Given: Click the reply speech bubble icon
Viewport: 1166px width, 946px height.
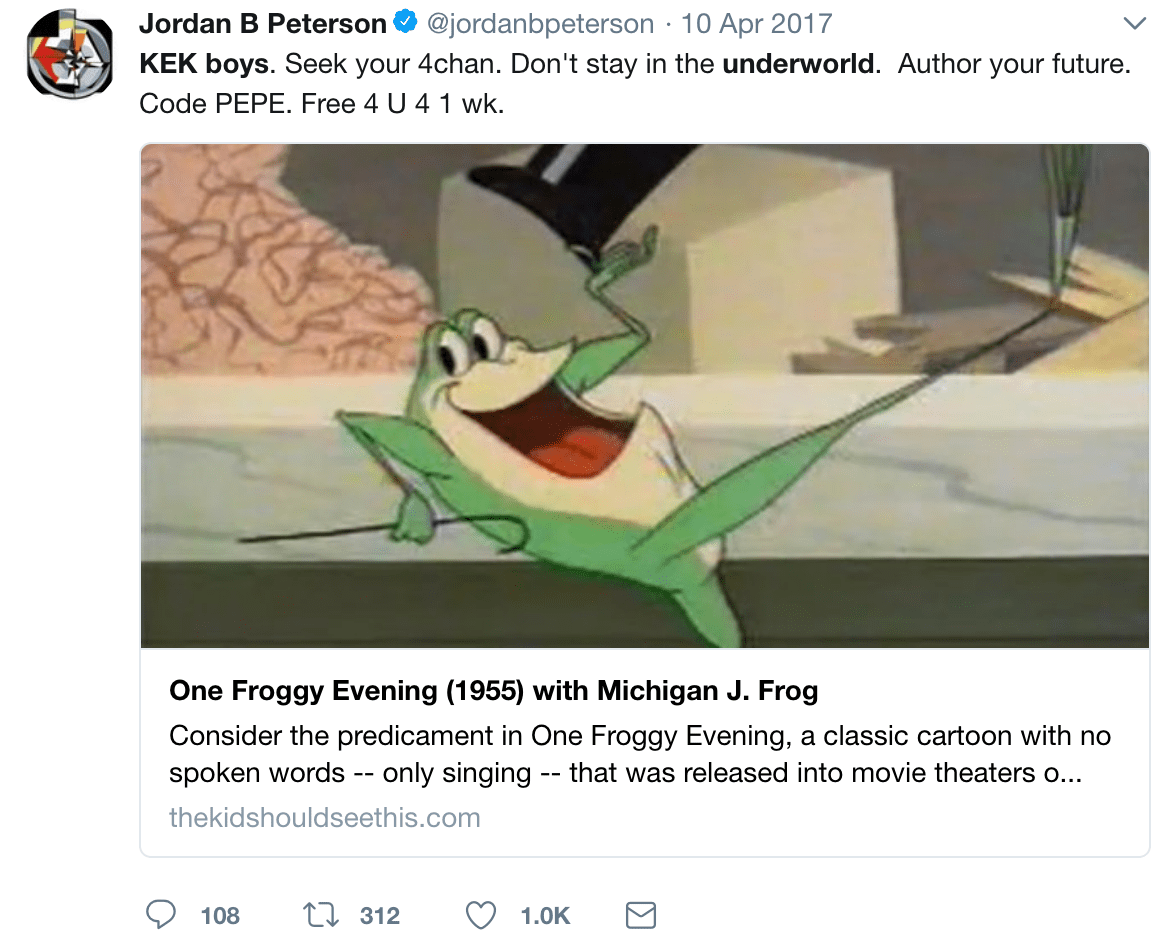Looking at the screenshot, I should click(x=161, y=914).
